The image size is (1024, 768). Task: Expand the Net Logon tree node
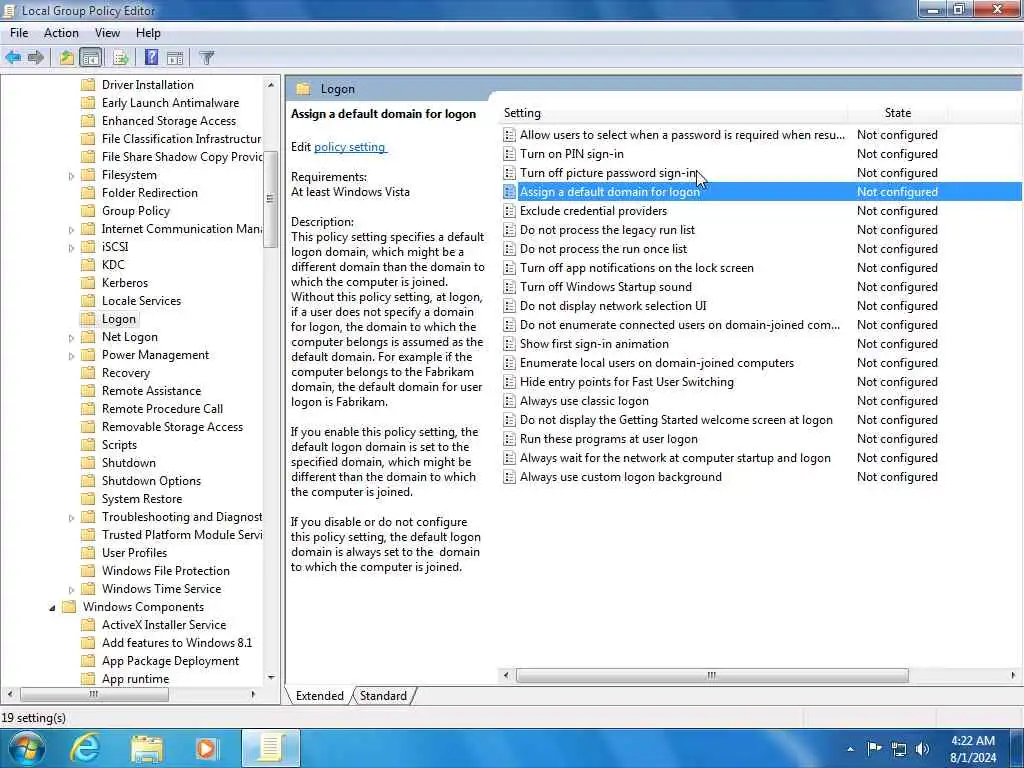click(71, 338)
